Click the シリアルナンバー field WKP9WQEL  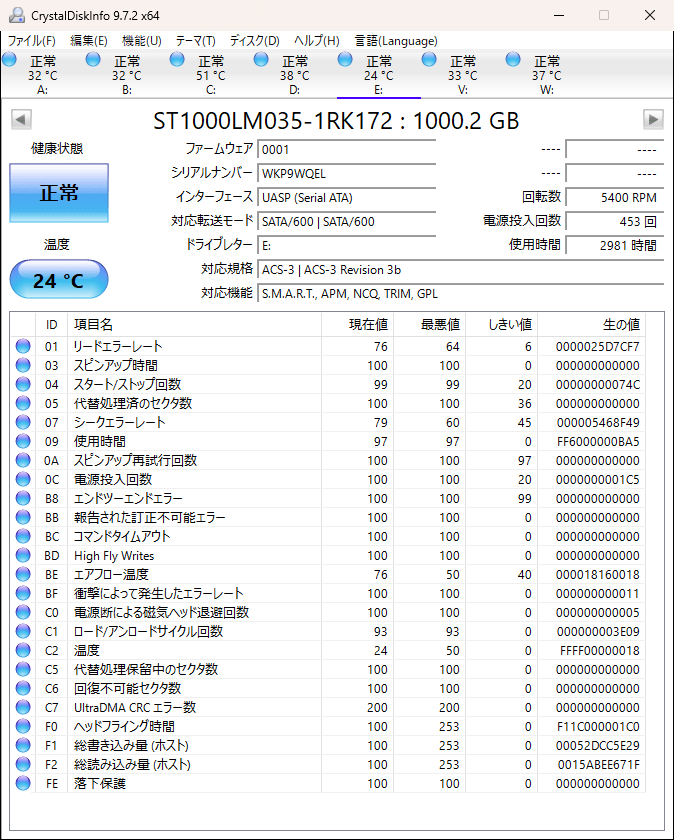pos(346,173)
